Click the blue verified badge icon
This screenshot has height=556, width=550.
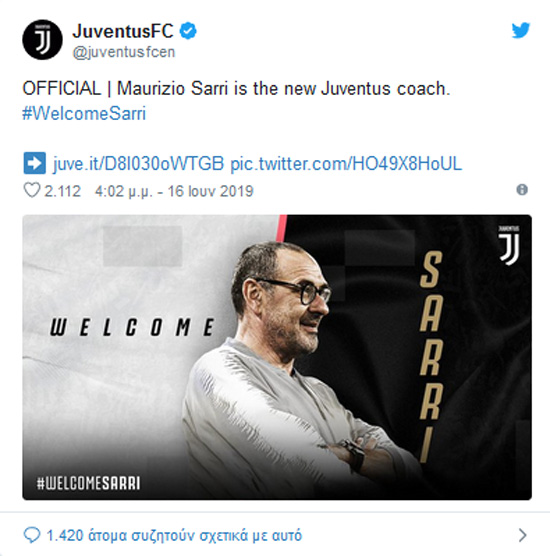tap(188, 30)
